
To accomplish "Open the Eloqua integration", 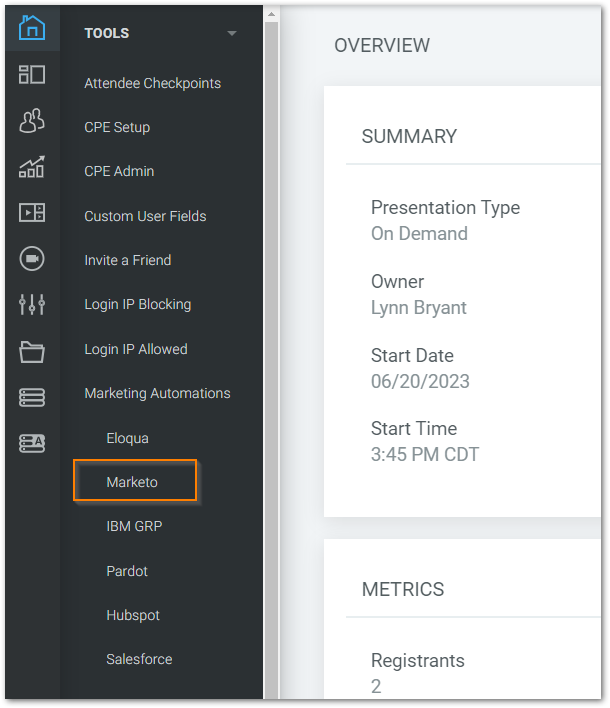I will [x=127, y=438].
